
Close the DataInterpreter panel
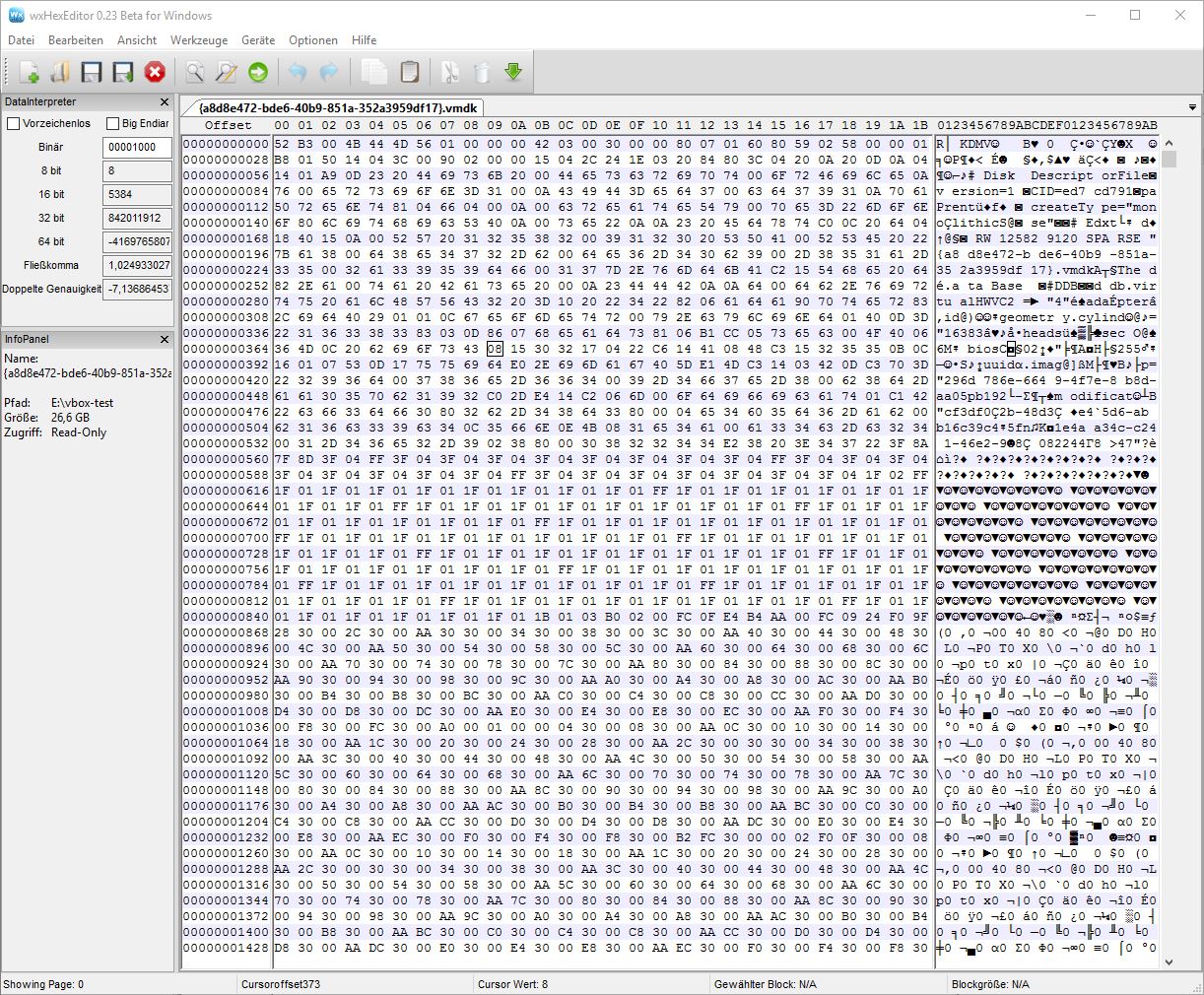pyautogui.click(x=165, y=102)
